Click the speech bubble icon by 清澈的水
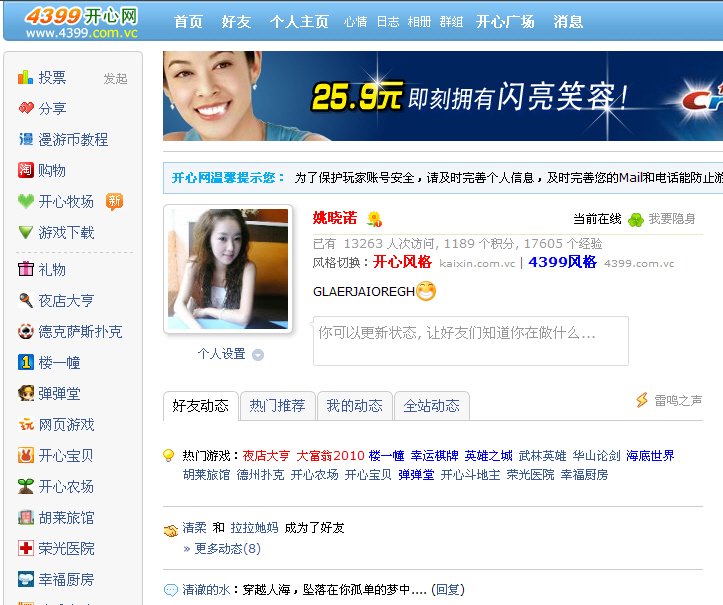 pyautogui.click(x=171, y=590)
